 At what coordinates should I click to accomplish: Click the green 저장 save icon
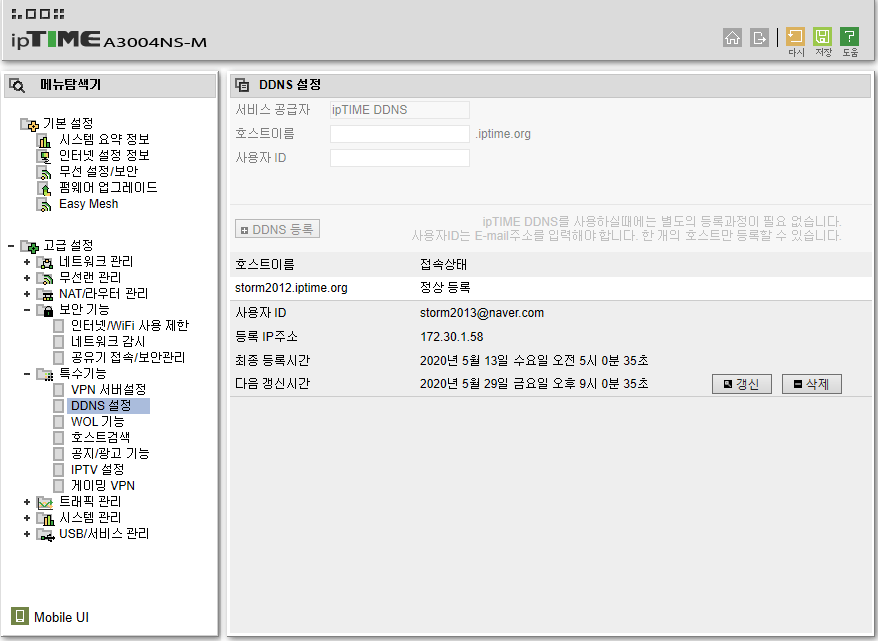(822, 37)
